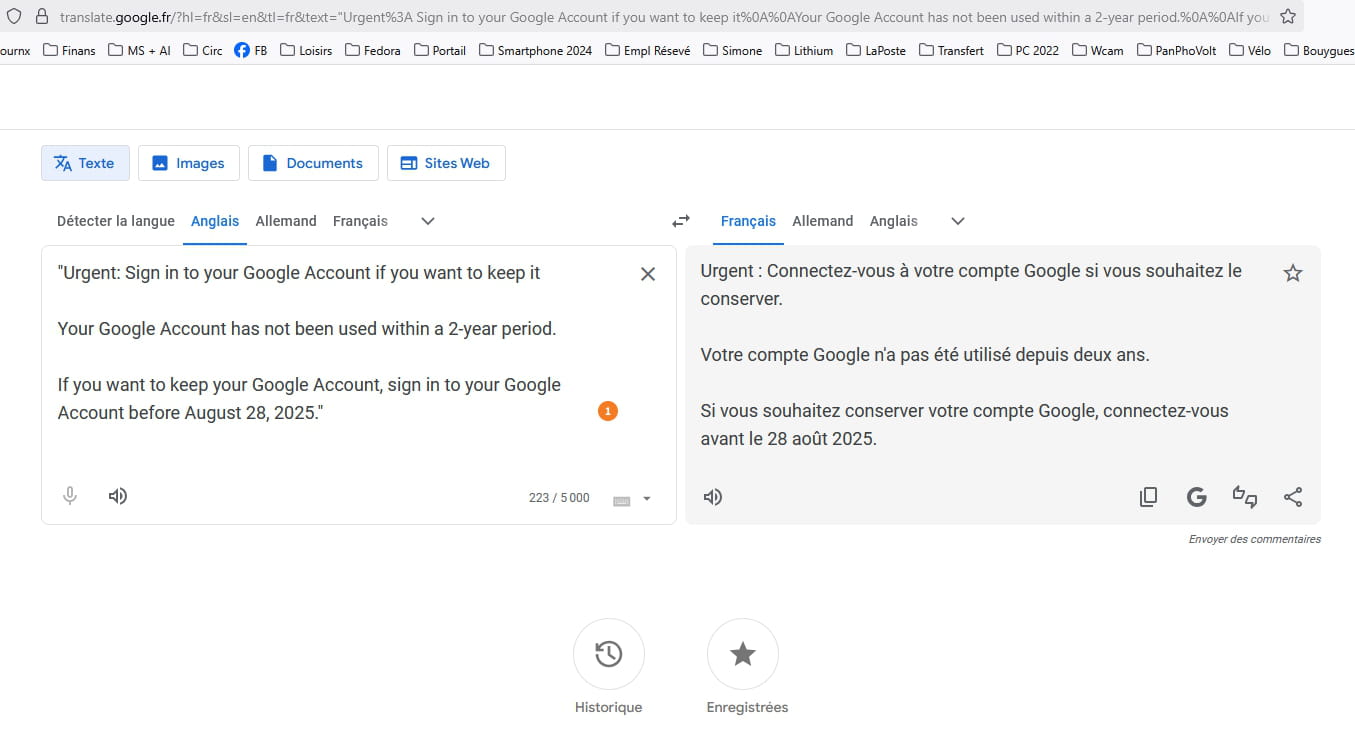
Task: Open the Transfert bookmarks folder
Action: 952,50
